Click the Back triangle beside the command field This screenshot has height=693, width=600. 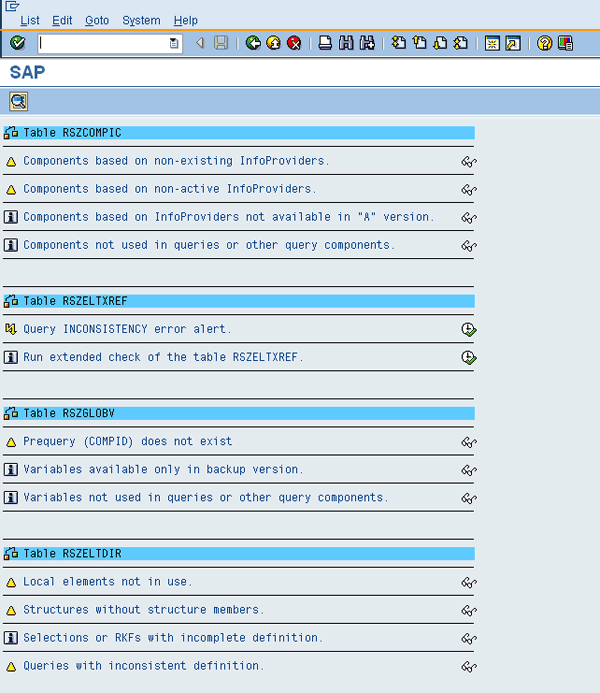pyautogui.click(x=200, y=43)
